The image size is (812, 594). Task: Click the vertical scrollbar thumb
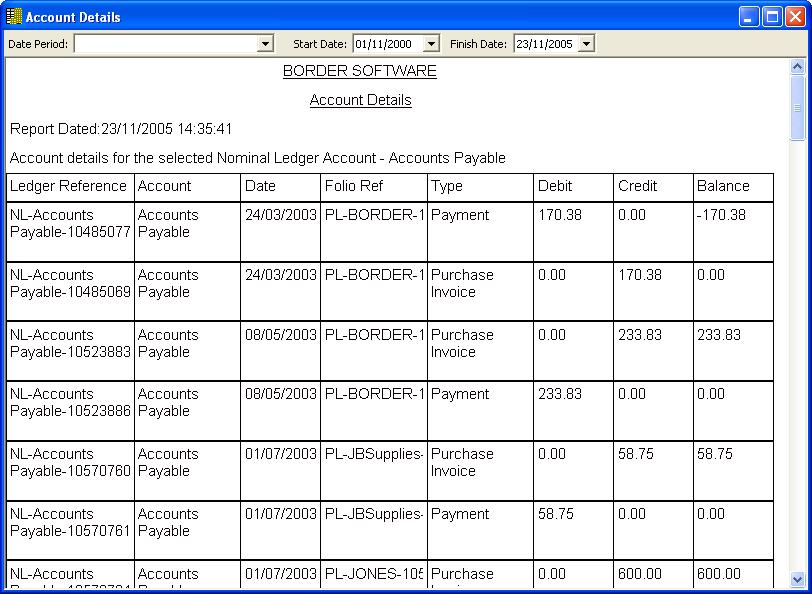[x=797, y=108]
